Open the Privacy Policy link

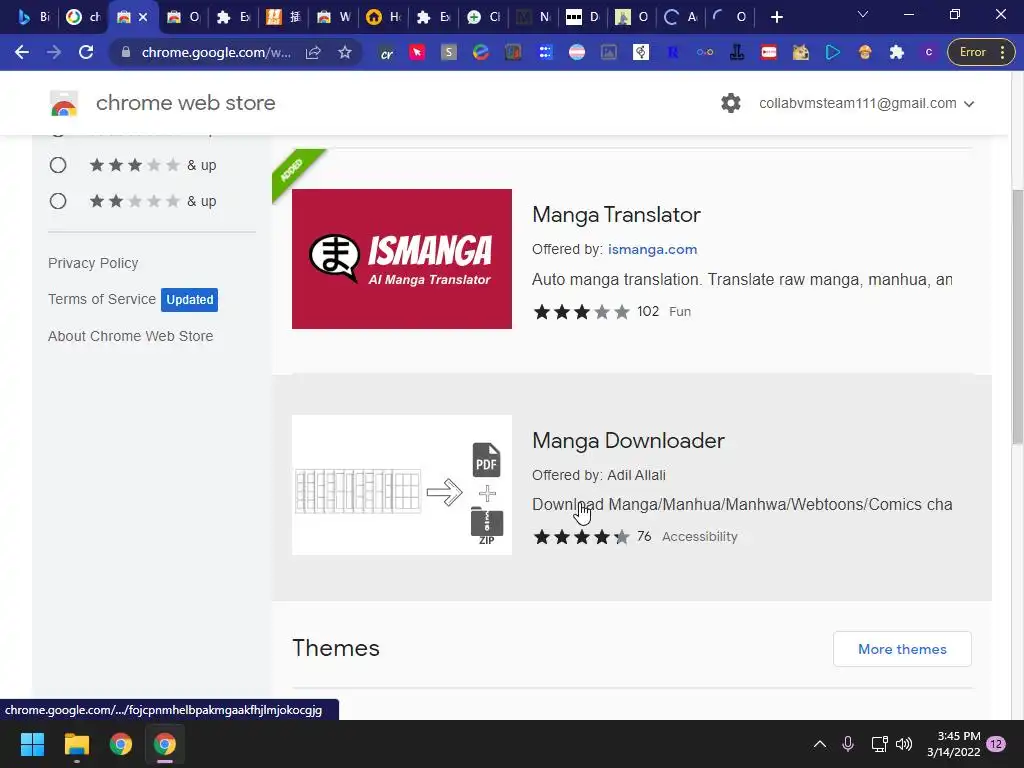pyautogui.click(x=93, y=263)
